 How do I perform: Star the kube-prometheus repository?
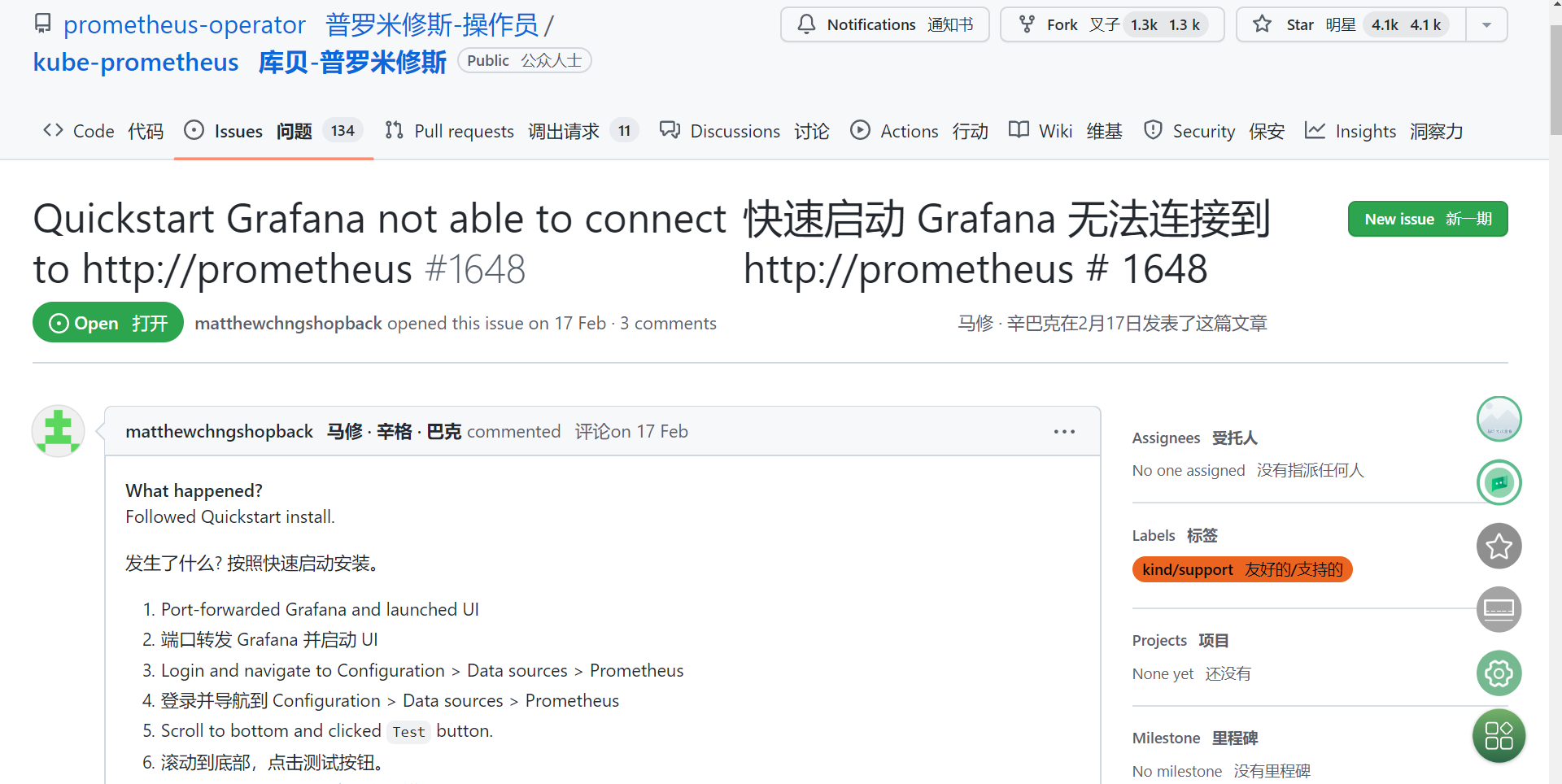[x=1351, y=24]
